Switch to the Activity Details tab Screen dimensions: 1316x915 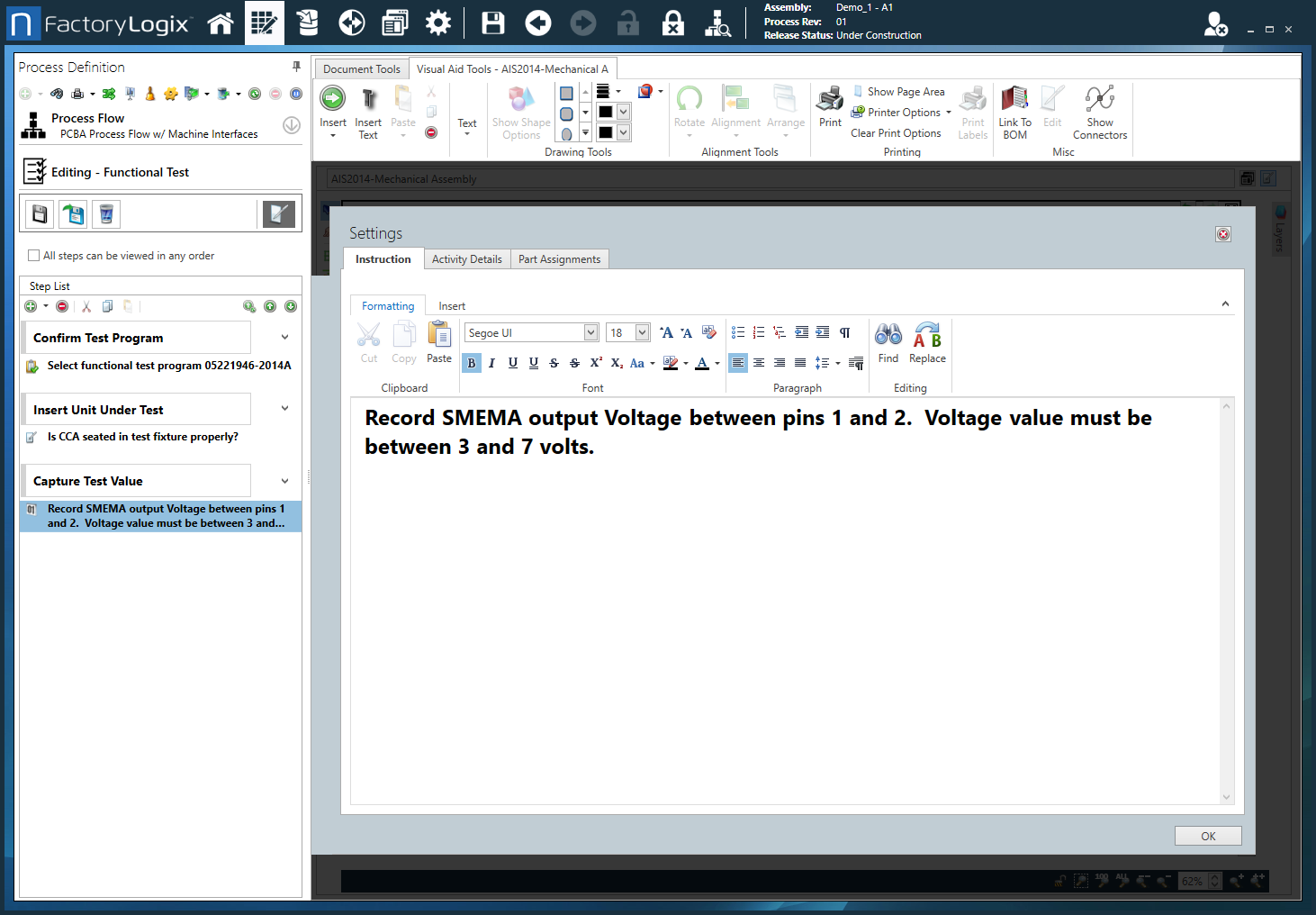(466, 259)
